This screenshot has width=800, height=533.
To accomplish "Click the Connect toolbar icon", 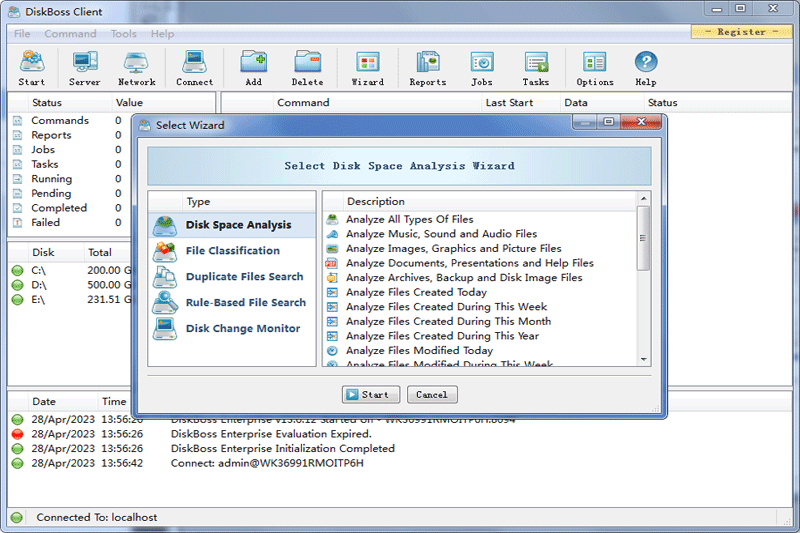I will [194, 68].
